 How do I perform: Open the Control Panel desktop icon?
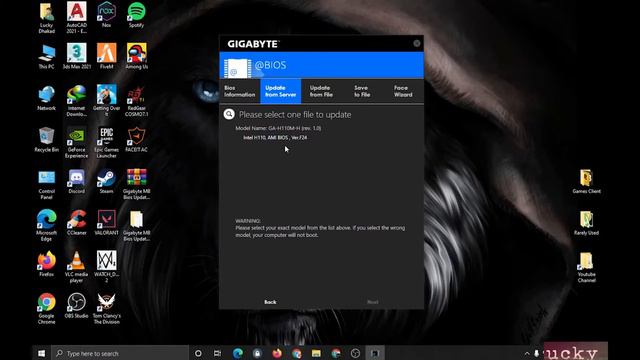[47, 184]
